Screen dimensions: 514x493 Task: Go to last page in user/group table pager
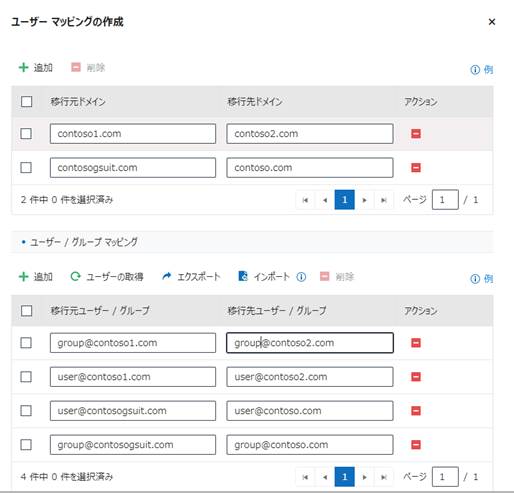point(384,477)
